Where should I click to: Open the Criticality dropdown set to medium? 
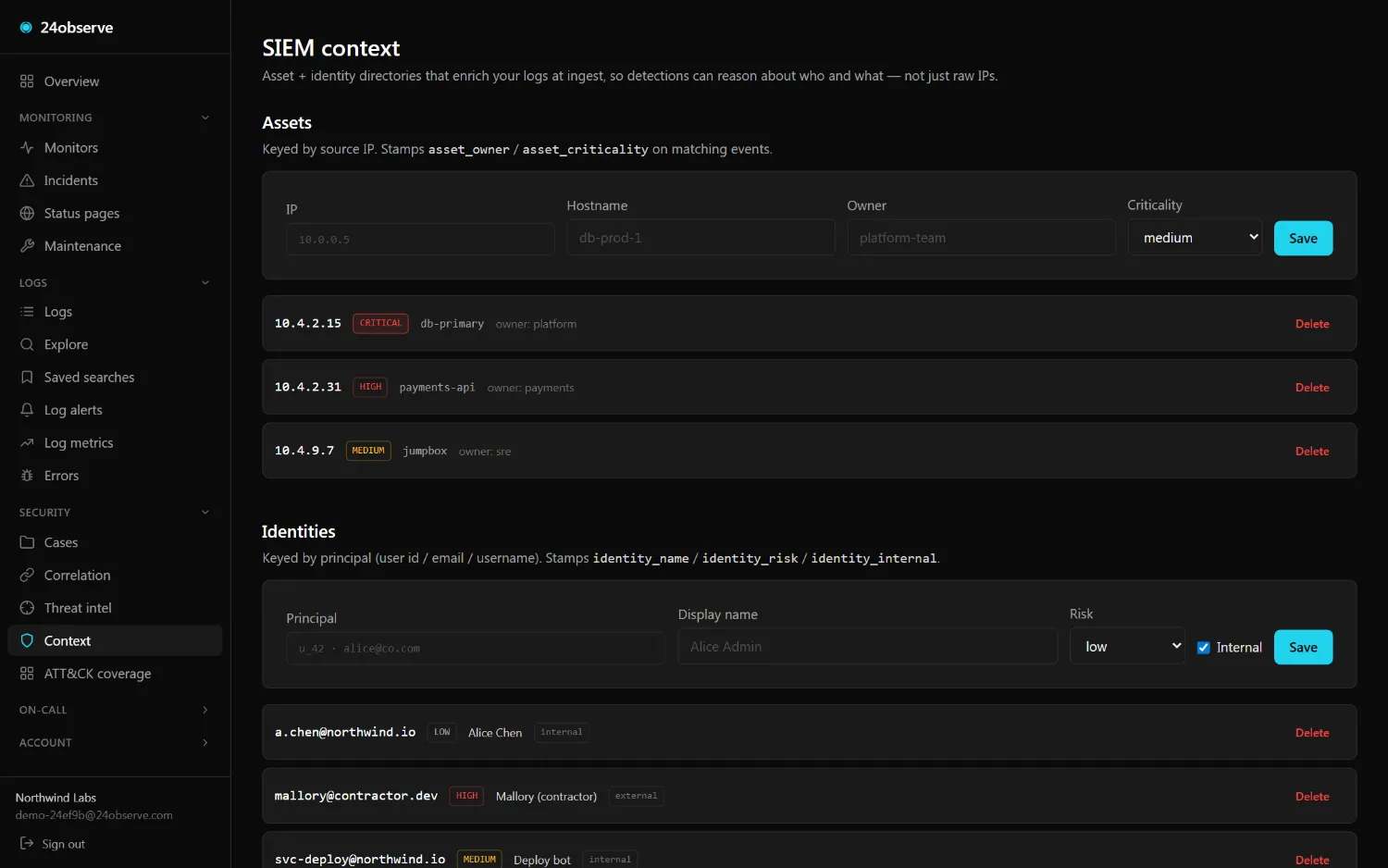(1195, 238)
